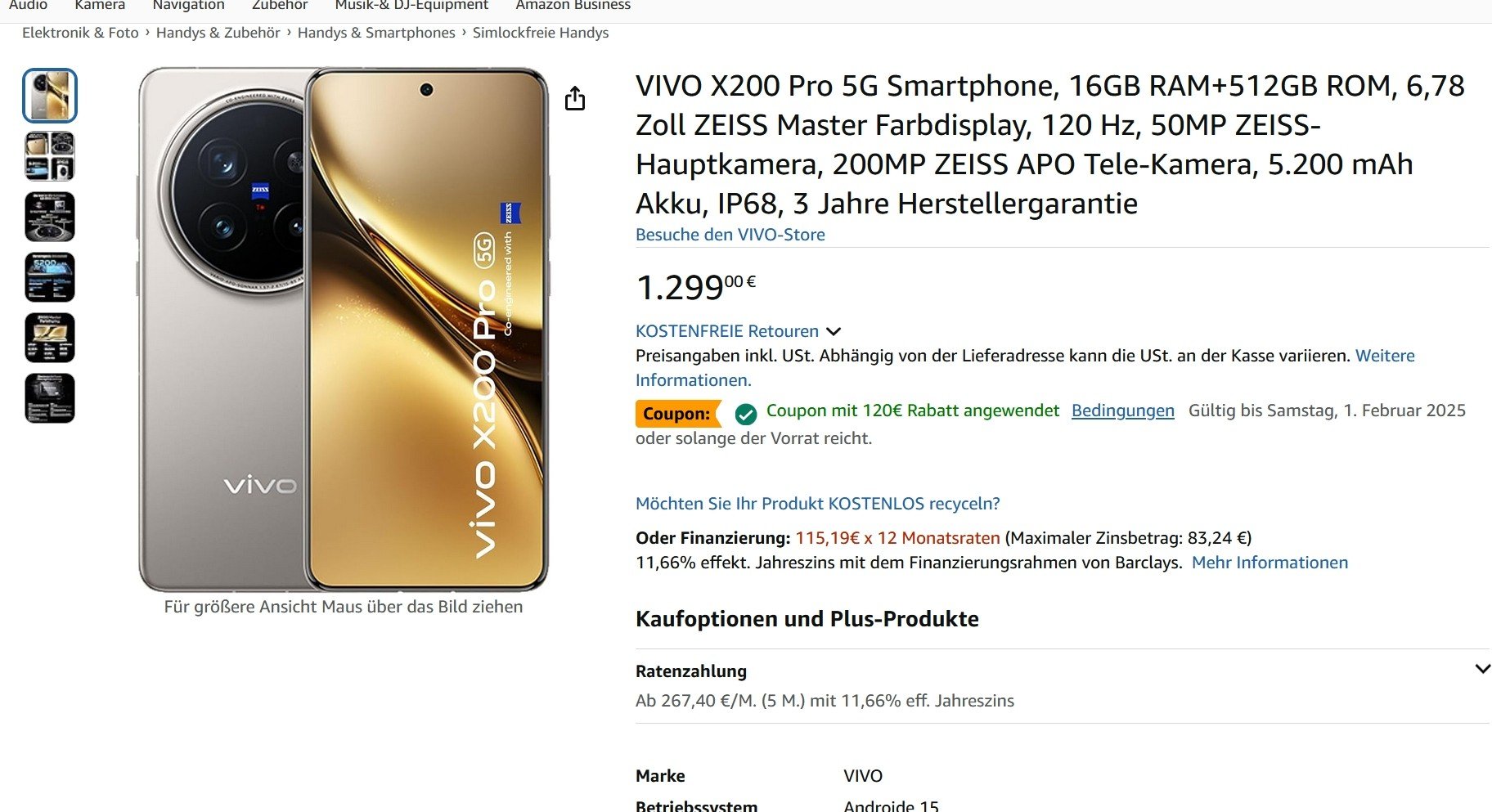This screenshot has height=812, width=1492.
Task: Open the Simlockfreie Handys breadcrumb
Action: point(541,33)
